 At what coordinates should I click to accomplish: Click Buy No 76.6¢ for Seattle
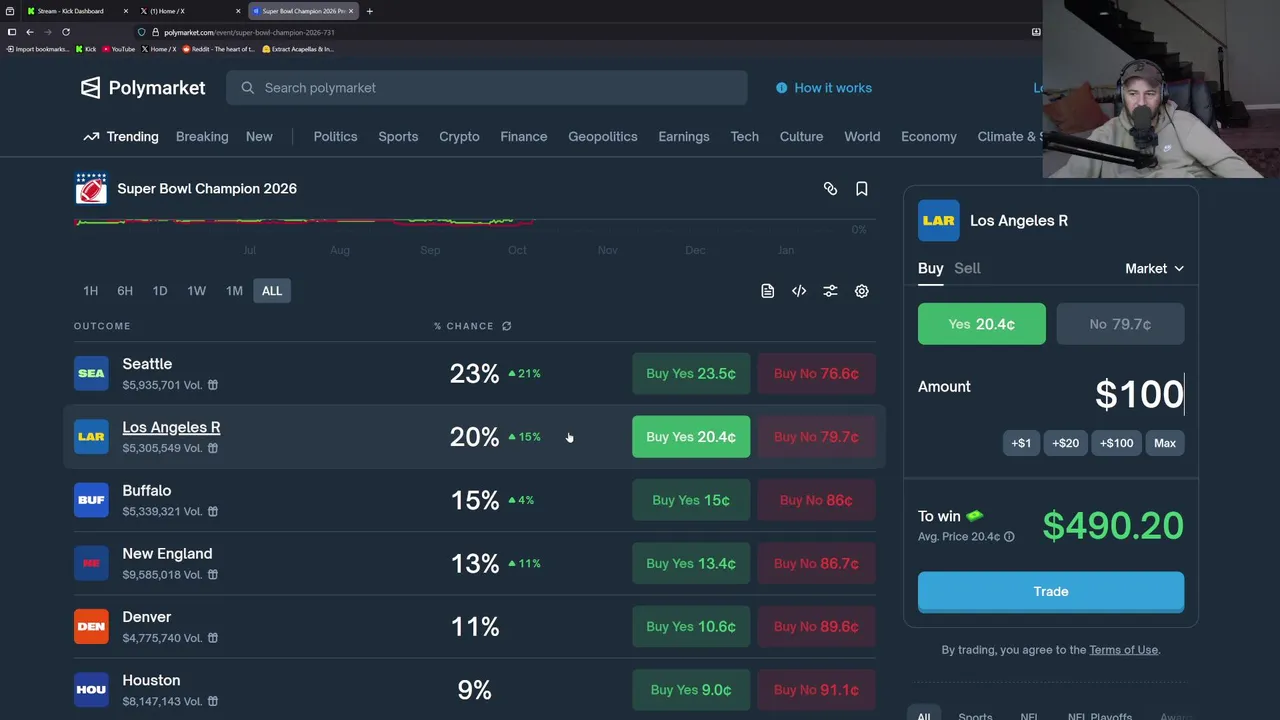click(x=816, y=374)
